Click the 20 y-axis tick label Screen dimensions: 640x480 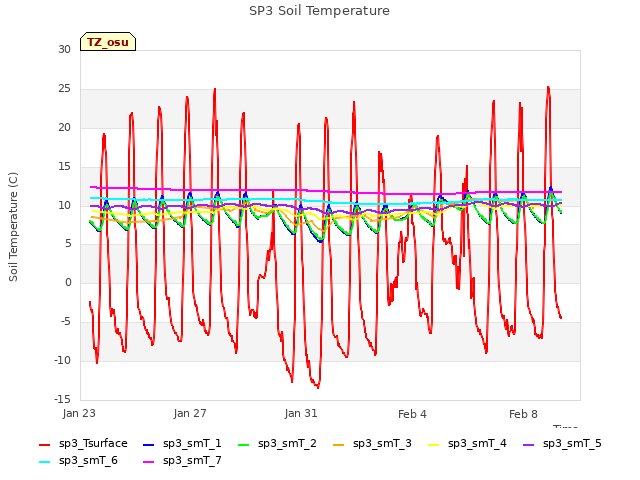pos(64,127)
